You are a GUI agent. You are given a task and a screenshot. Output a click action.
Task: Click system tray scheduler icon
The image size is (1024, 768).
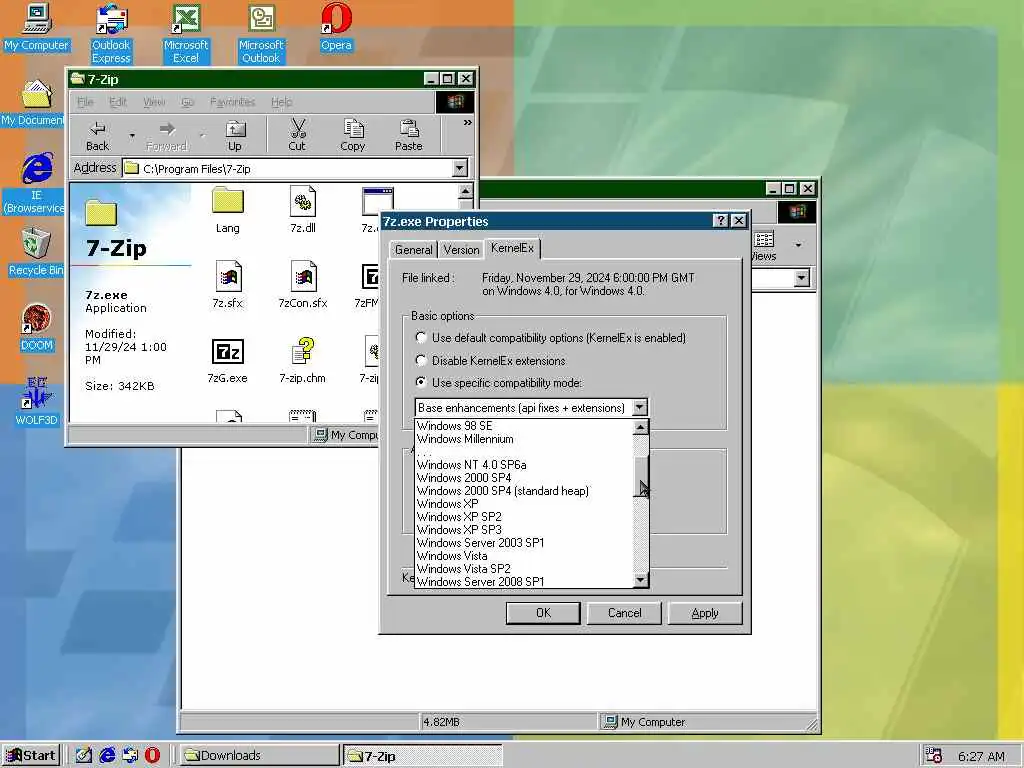[x=934, y=756]
